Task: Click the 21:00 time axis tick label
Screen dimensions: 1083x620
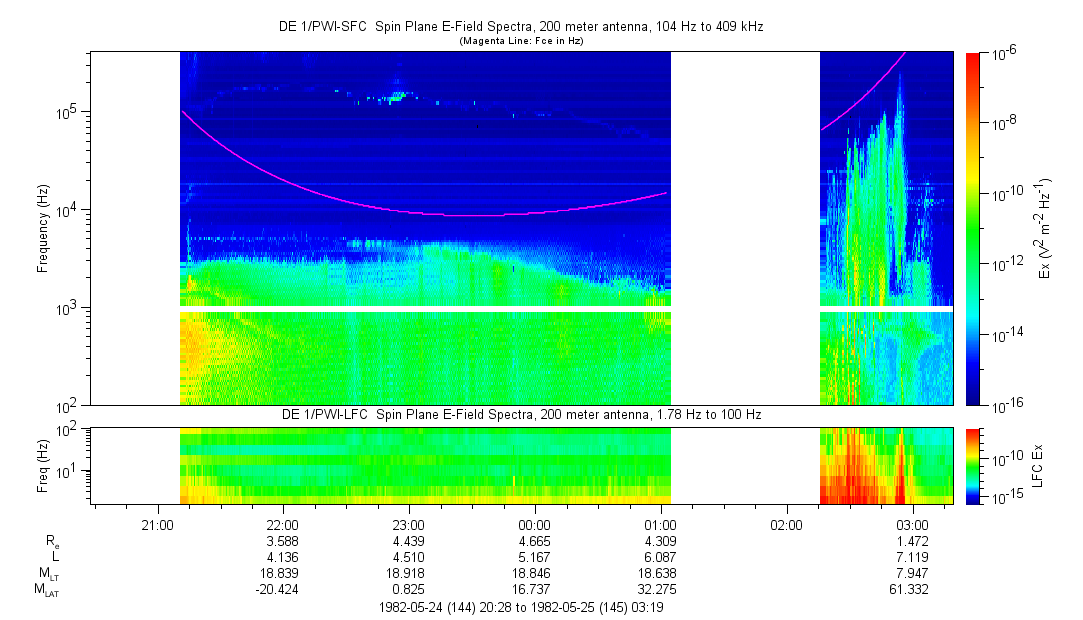Action: click(157, 524)
